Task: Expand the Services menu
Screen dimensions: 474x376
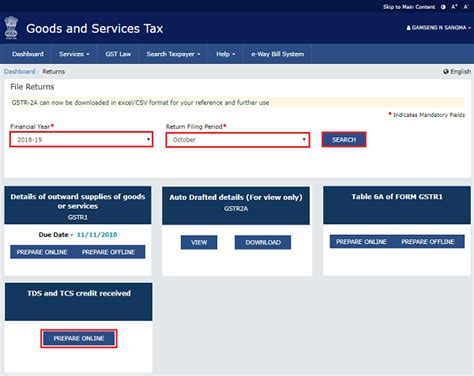Action: click(x=74, y=54)
